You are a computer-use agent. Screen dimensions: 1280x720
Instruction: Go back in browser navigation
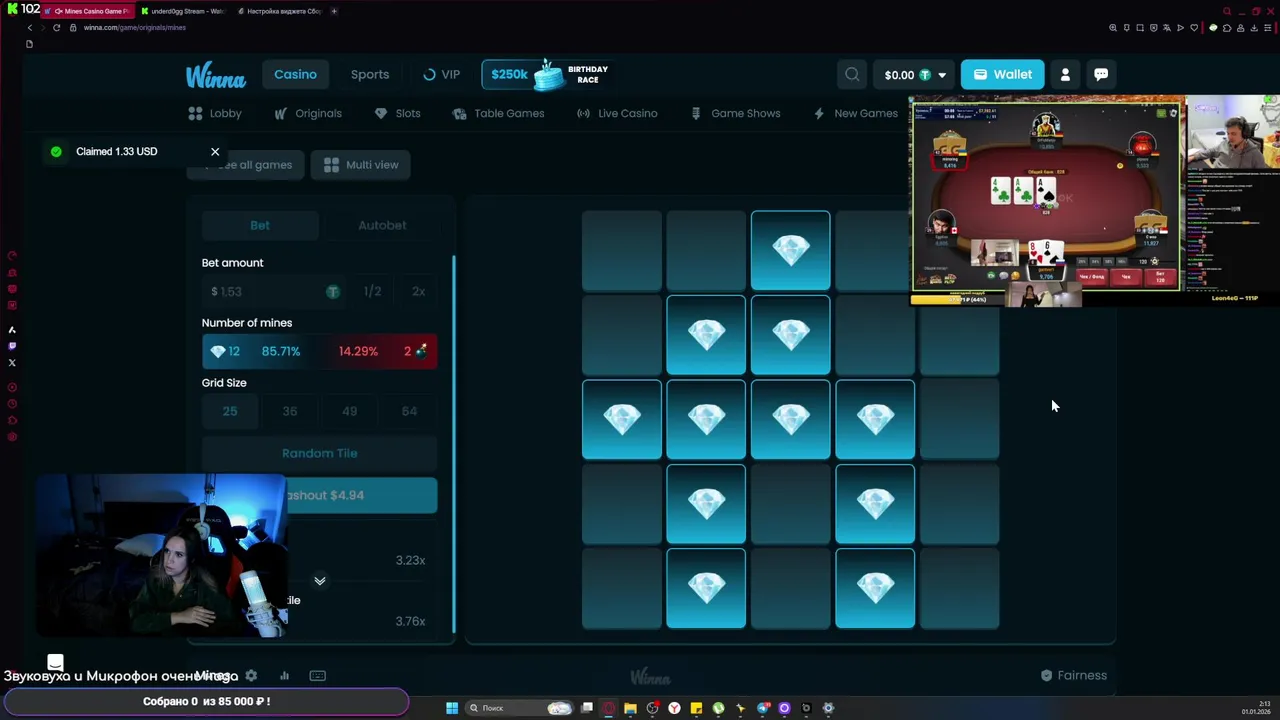point(29,27)
